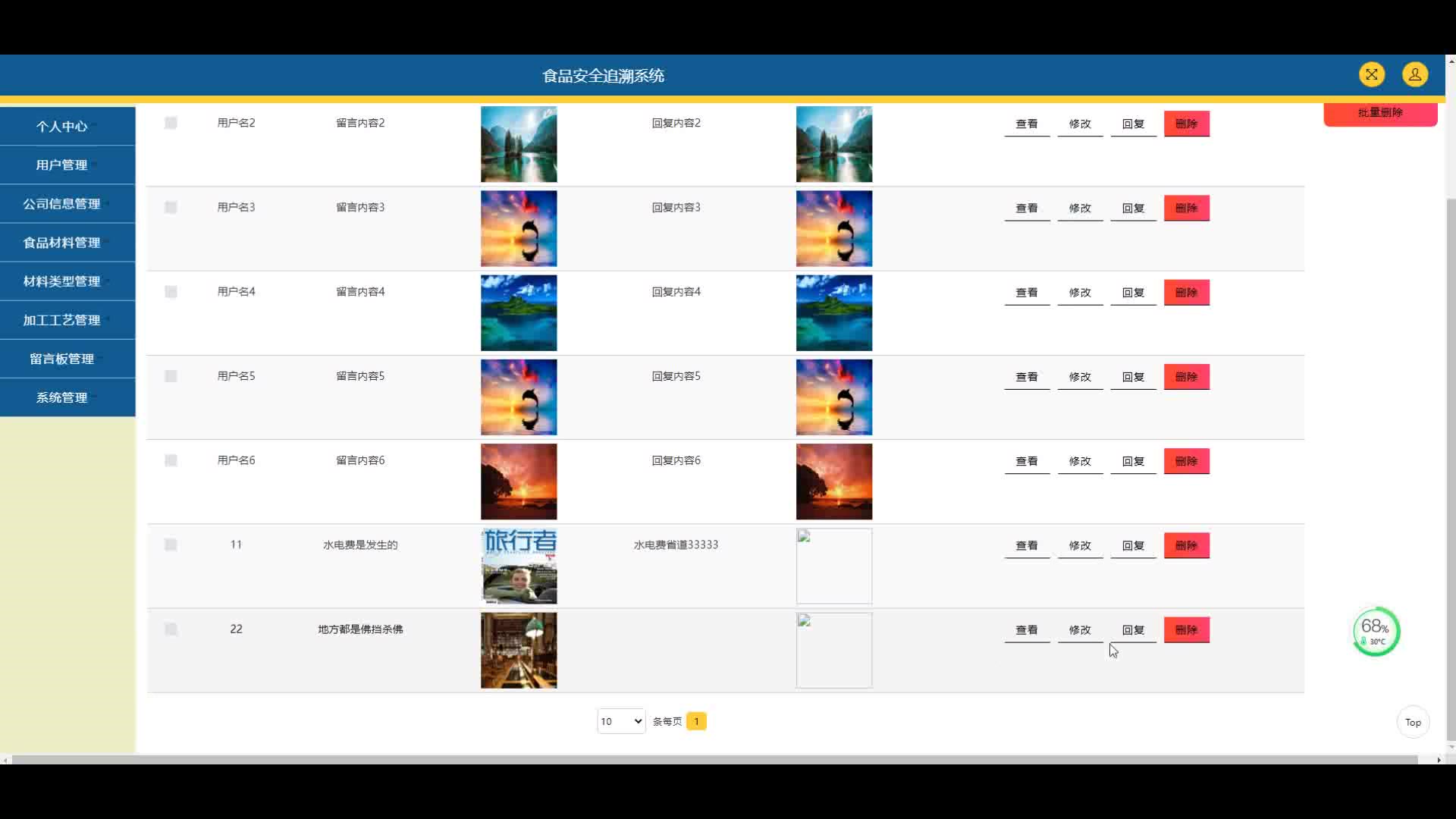Screen dimensions: 1456x819
Task: Open the user profile icon in header
Action: [1414, 74]
